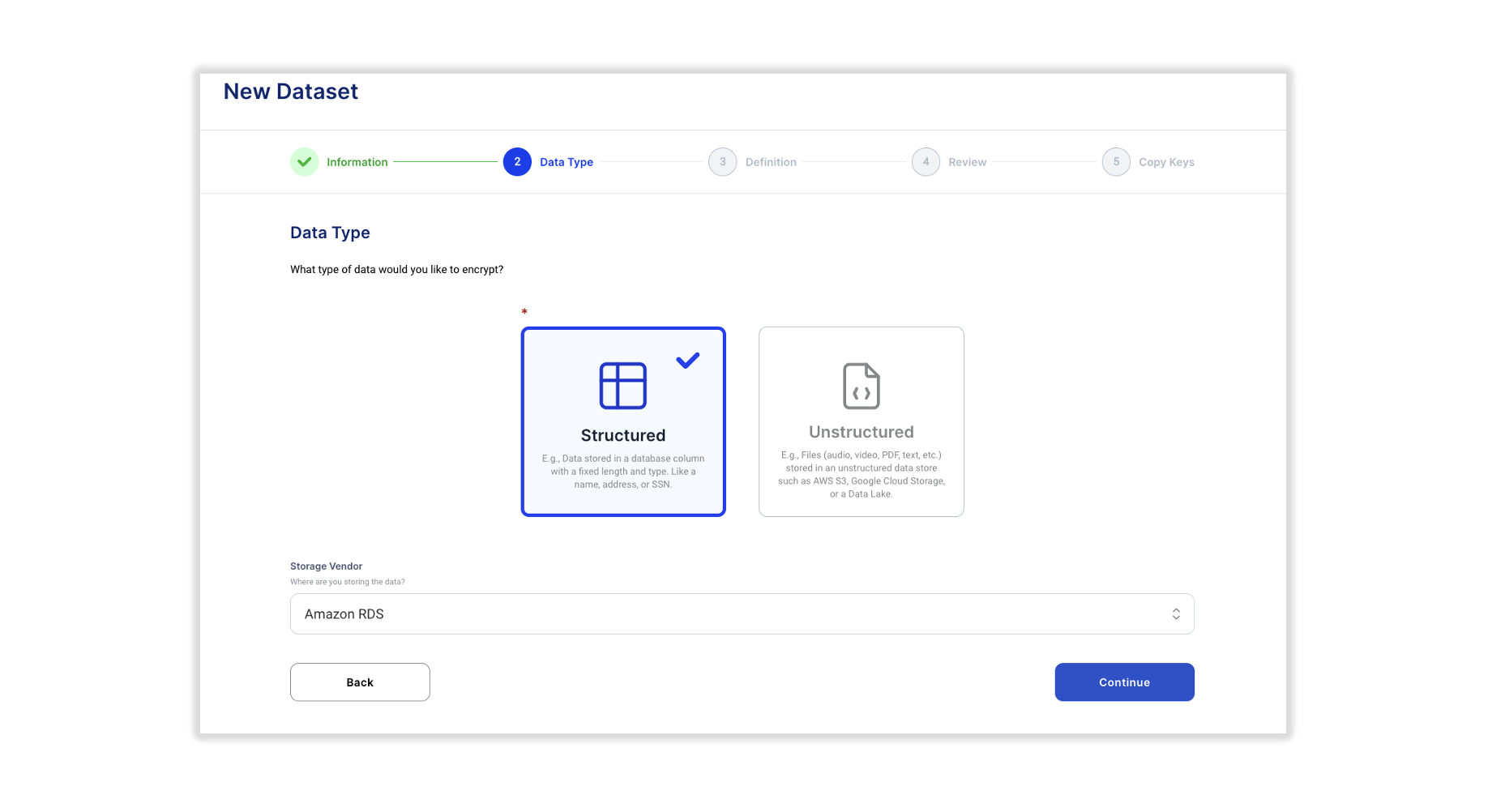Click step 2 Data Type circle
This screenshot has height=812, width=1488.
[517, 162]
